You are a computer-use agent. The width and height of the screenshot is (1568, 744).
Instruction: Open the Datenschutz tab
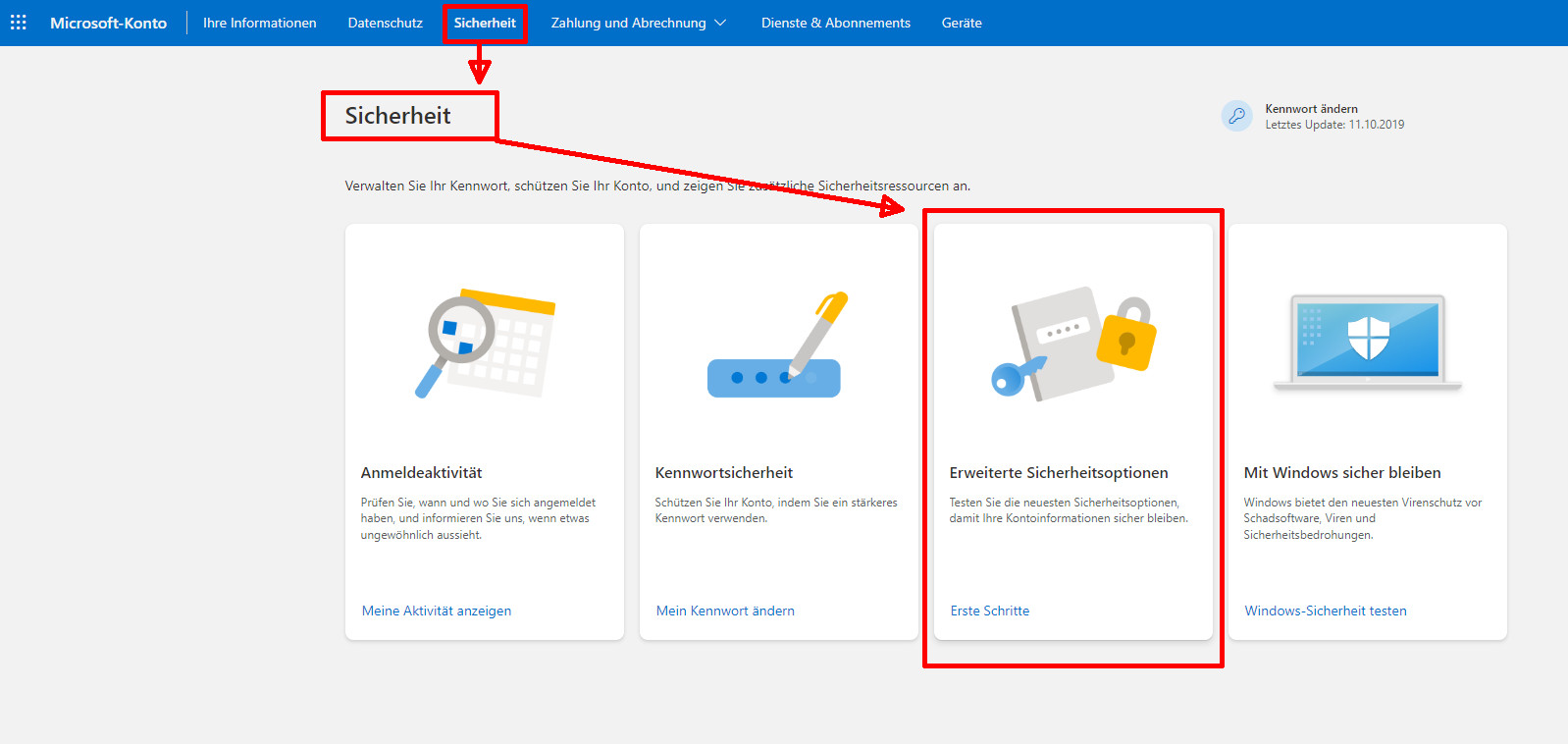[x=385, y=23]
